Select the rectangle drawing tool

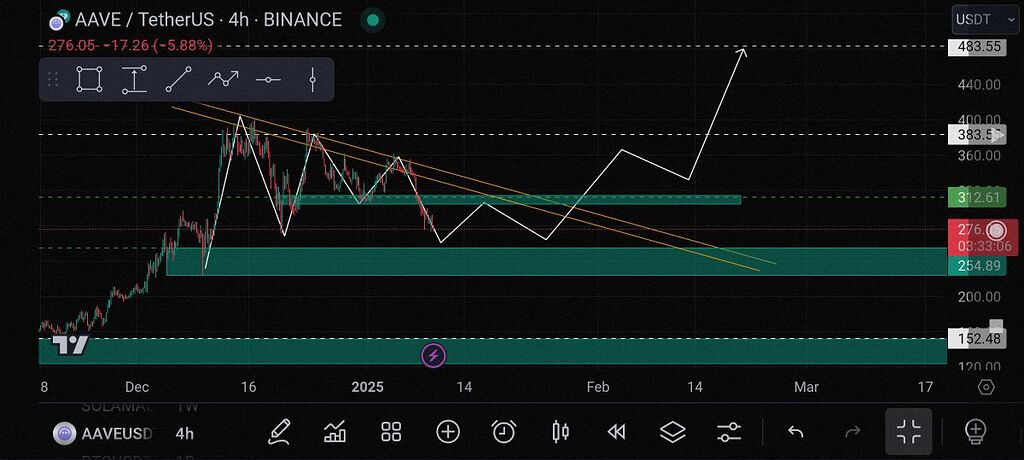click(89, 80)
